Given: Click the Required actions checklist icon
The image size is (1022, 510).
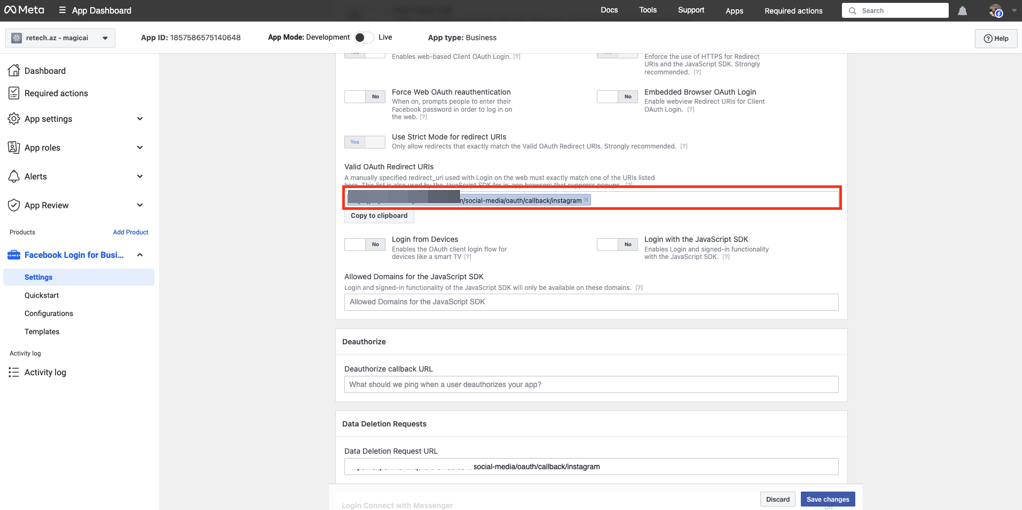Looking at the screenshot, I should (x=14, y=93).
